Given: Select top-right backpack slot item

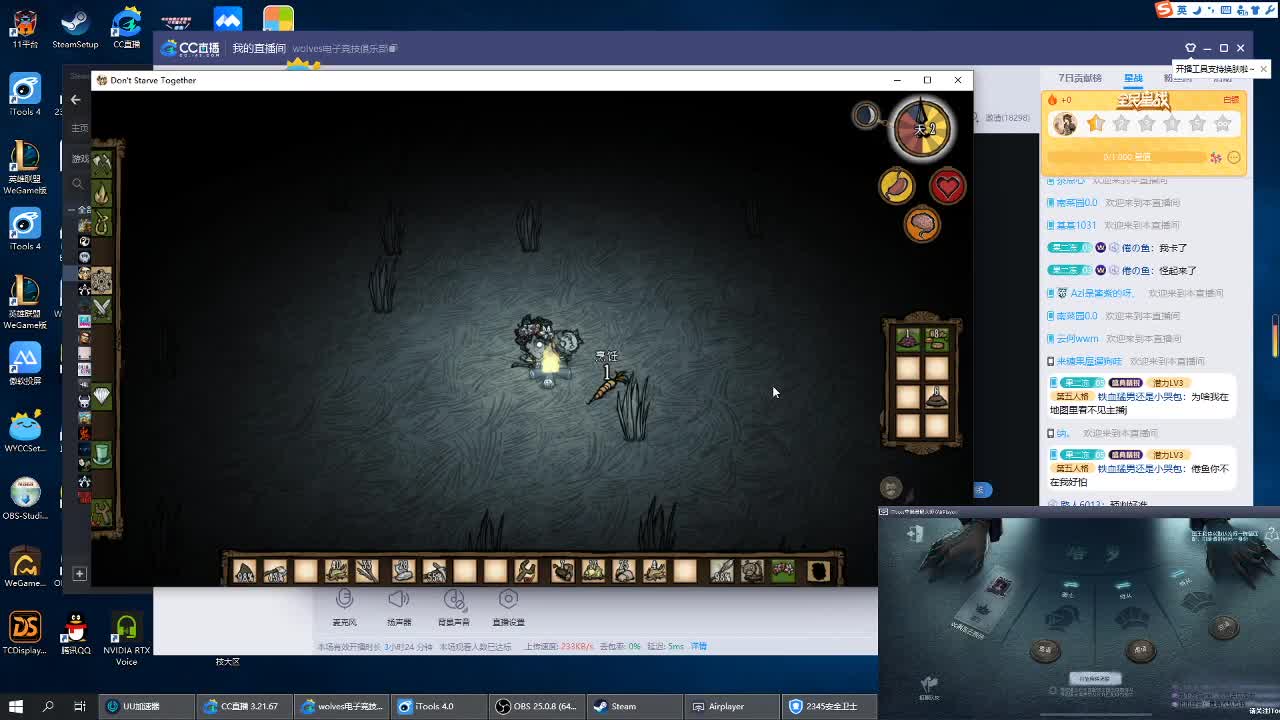Looking at the screenshot, I should [x=936, y=340].
